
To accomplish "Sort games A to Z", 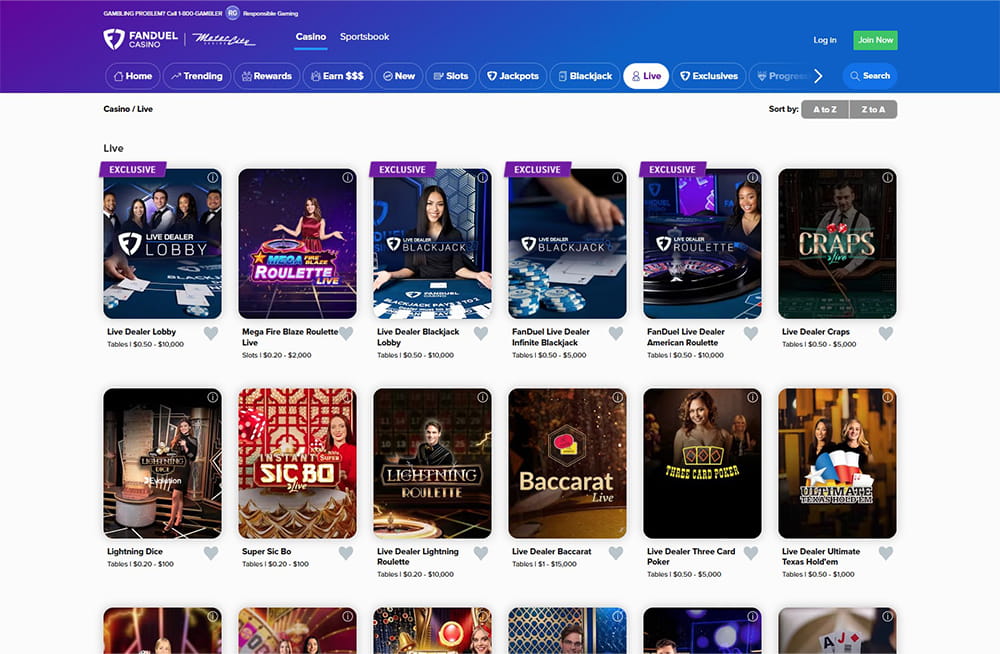I will tap(825, 110).
